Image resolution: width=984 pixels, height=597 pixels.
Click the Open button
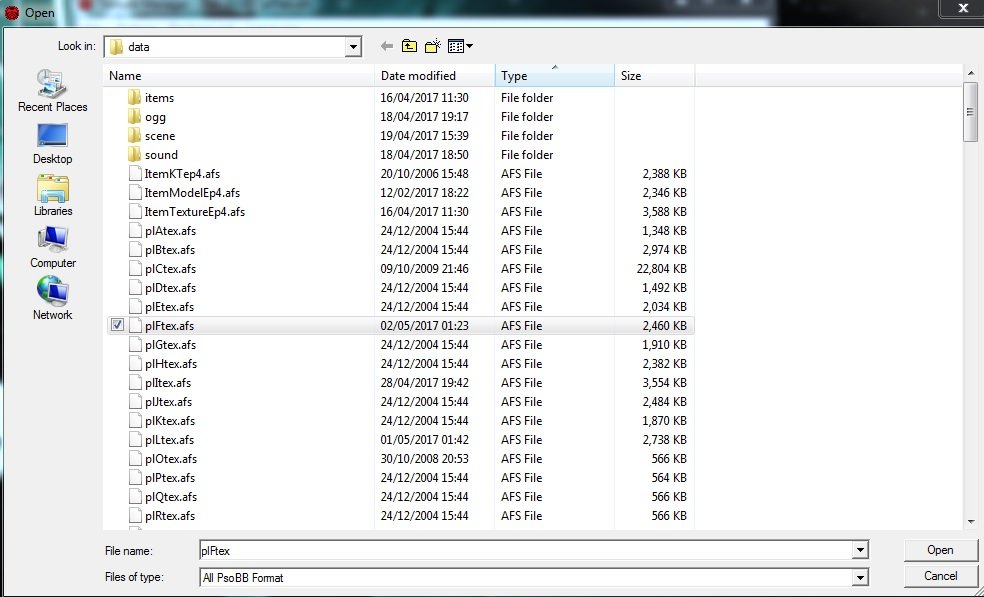click(x=940, y=550)
